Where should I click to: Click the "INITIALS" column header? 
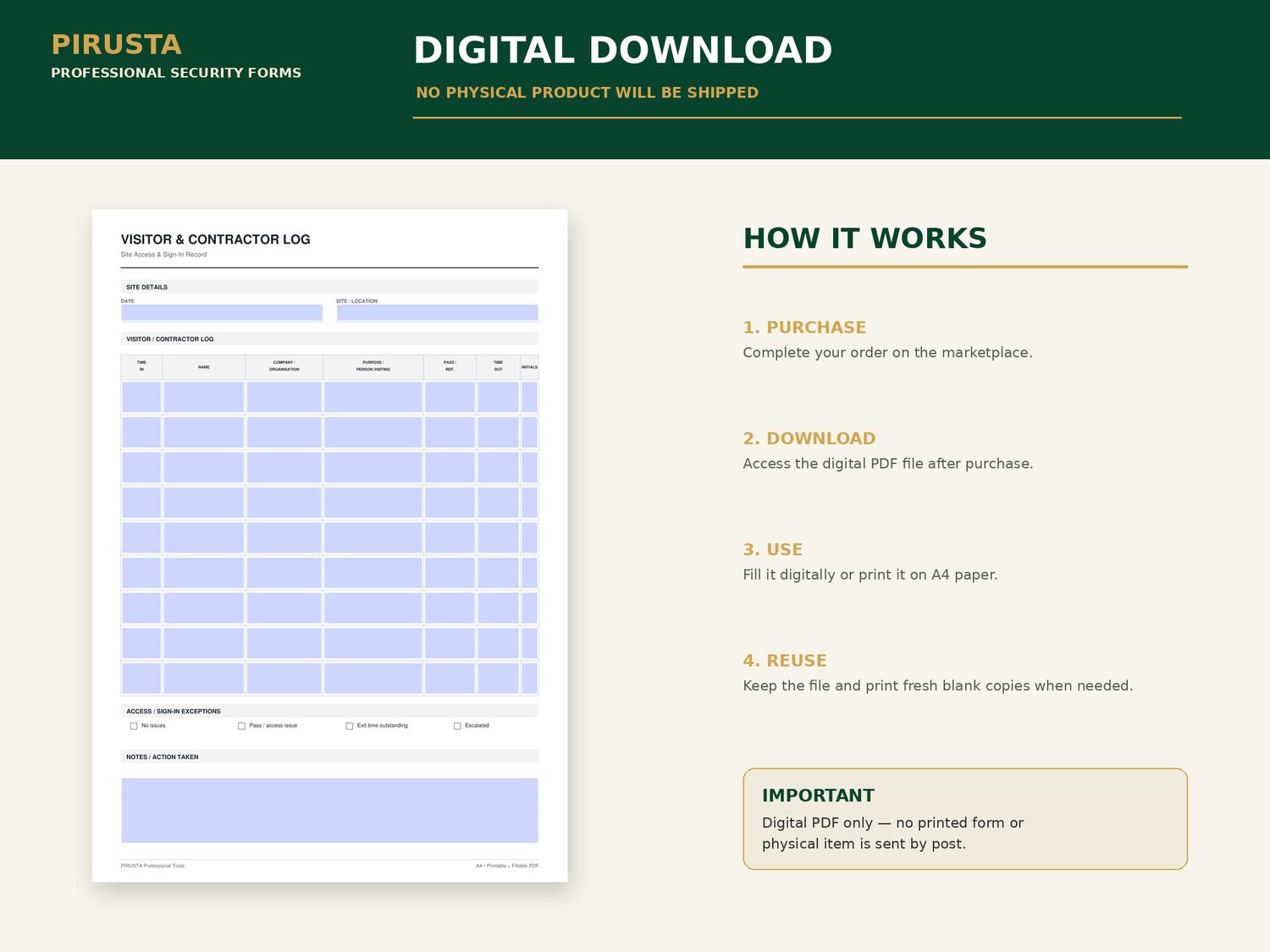coord(529,367)
